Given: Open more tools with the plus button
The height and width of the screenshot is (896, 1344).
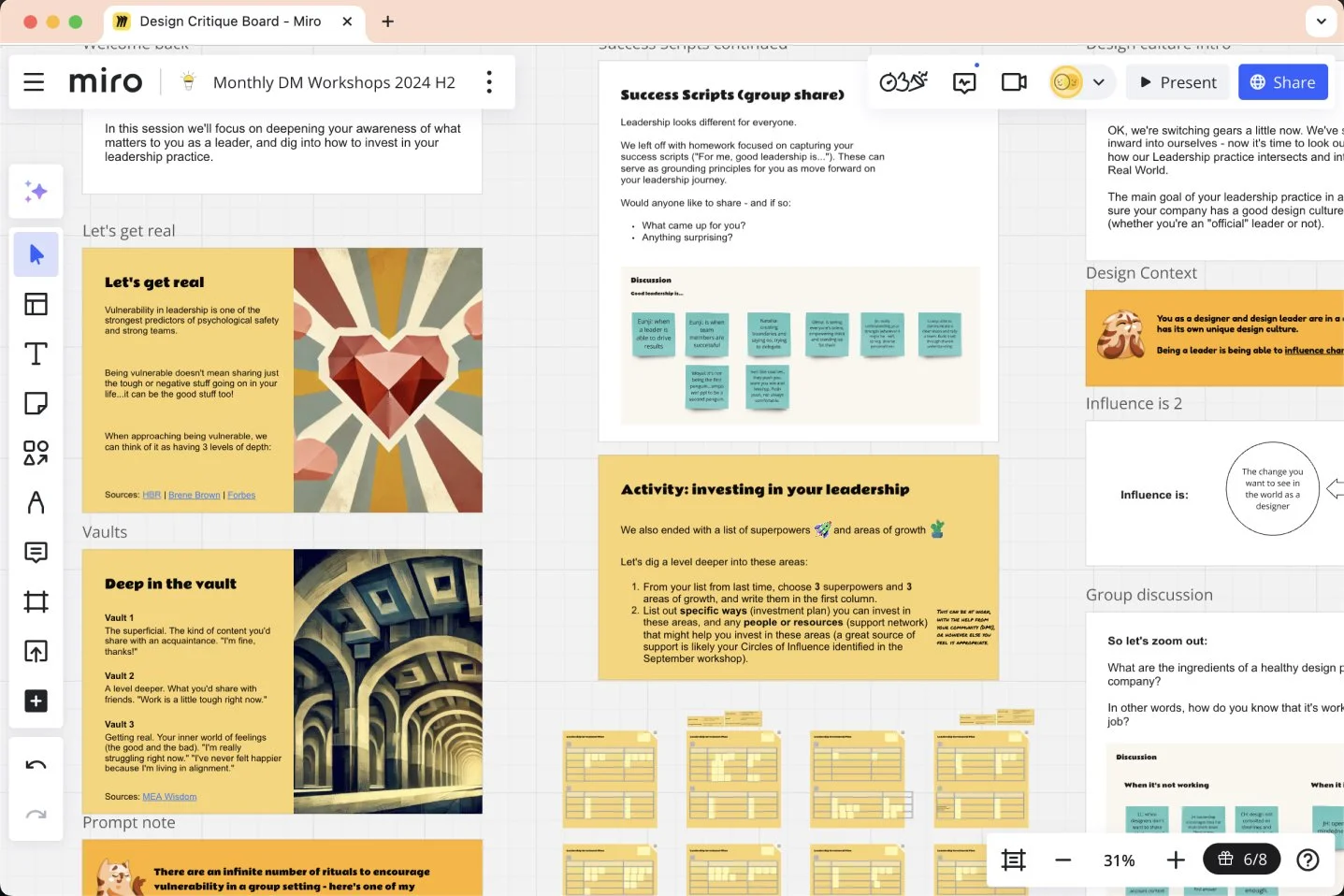Looking at the screenshot, I should click(36, 701).
